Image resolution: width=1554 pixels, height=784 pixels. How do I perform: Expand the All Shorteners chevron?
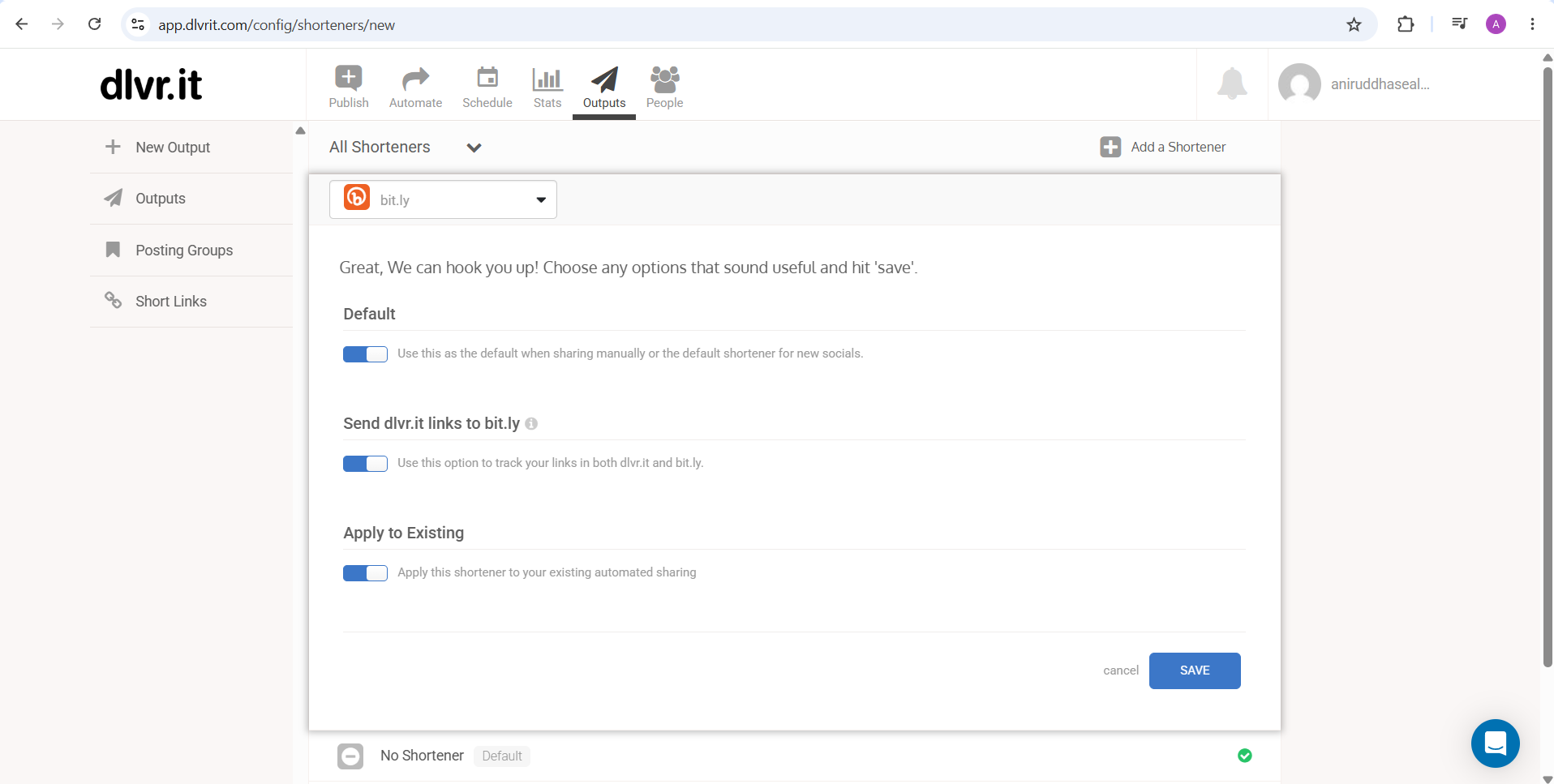[x=474, y=148]
